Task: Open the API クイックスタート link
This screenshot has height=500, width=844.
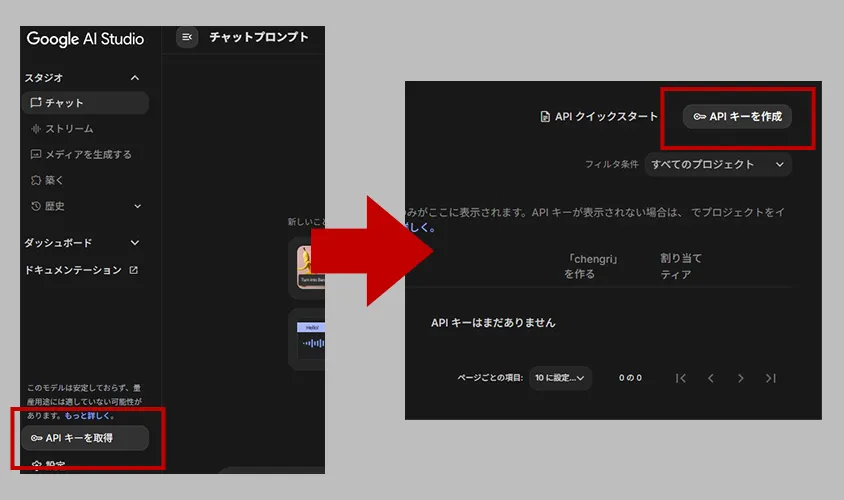Action: 599,117
